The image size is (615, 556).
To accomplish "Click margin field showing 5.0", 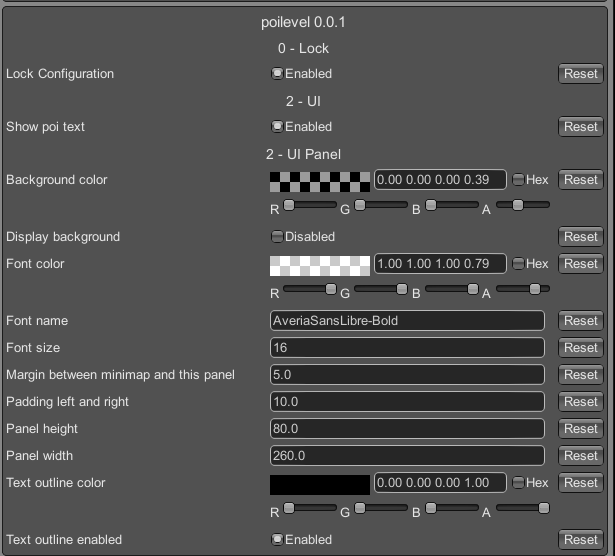I will pos(407,375).
